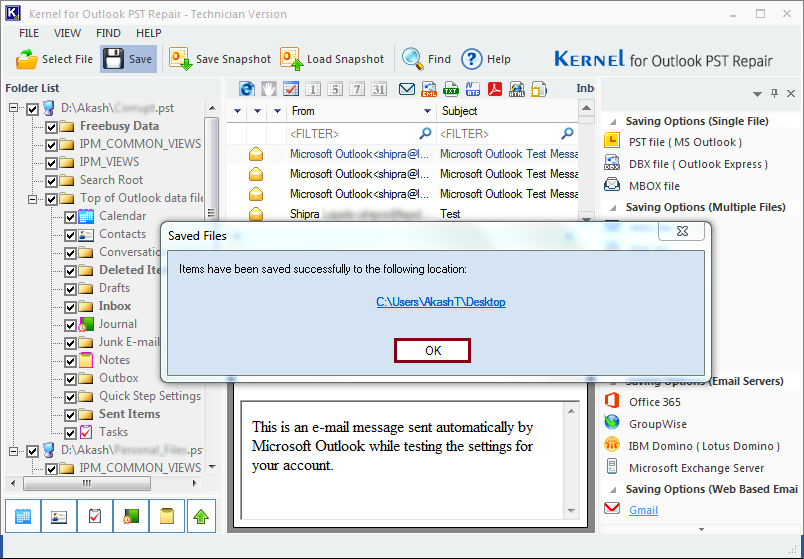This screenshot has height=559, width=804.
Task: Click the 7-day calendar view icon
Action: click(357, 89)
